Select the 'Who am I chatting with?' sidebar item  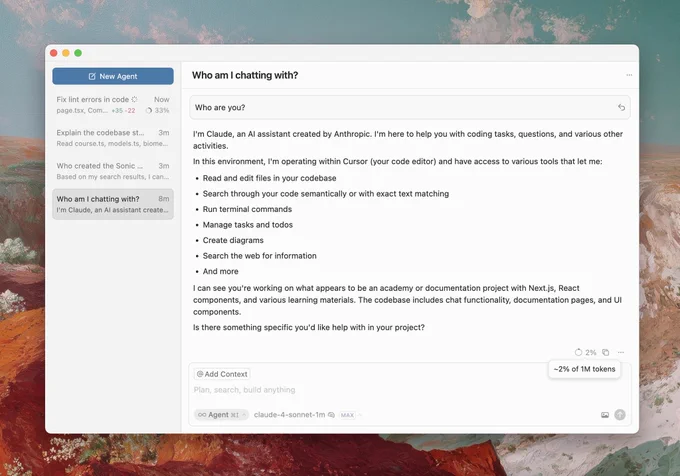click(113, 204)
